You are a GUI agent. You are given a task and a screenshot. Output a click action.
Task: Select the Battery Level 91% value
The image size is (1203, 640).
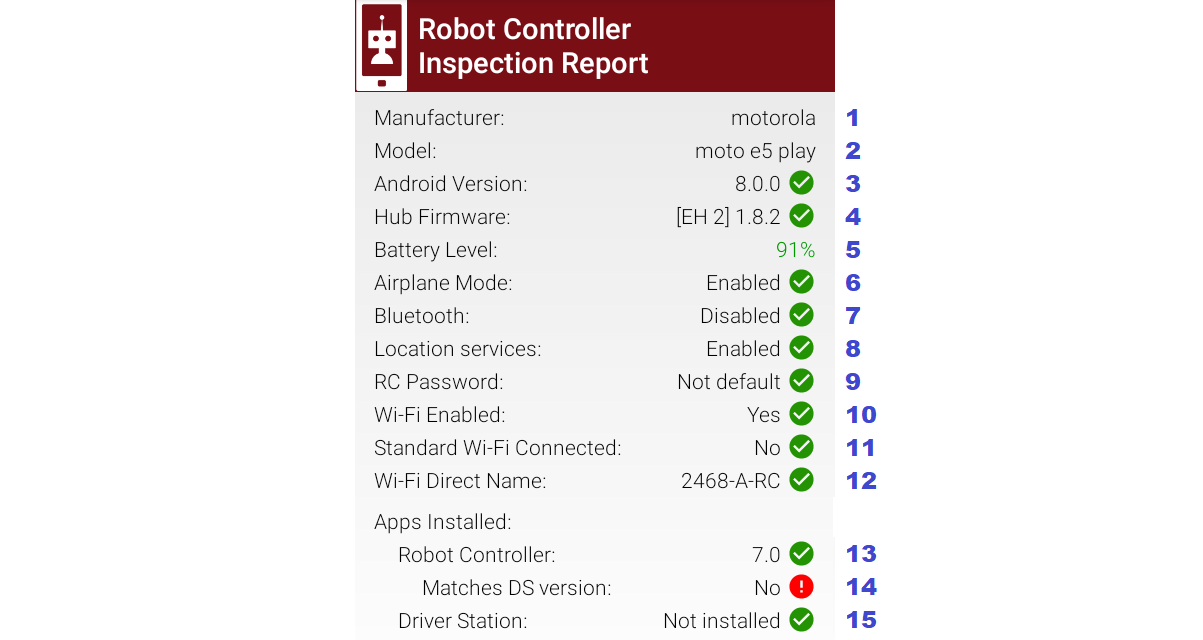795,250
